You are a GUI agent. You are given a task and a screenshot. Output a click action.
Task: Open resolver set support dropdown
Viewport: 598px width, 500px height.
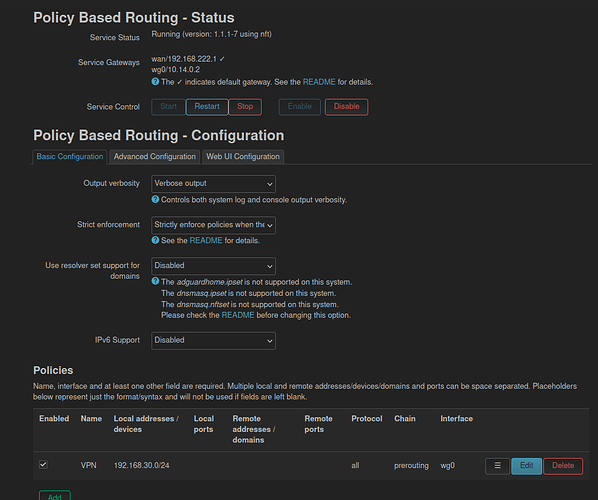click(213, 266)
